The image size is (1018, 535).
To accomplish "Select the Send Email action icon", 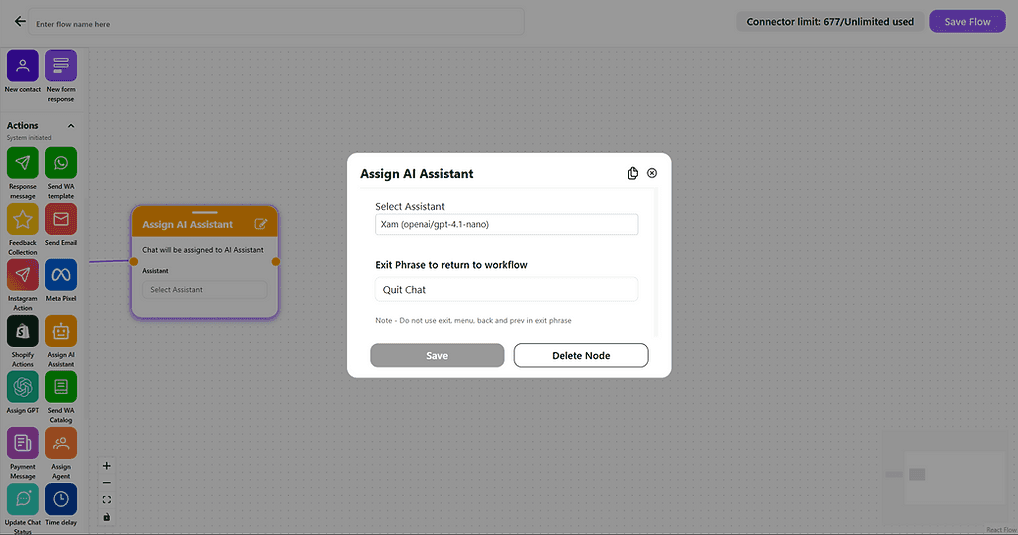I will (61, 219).
